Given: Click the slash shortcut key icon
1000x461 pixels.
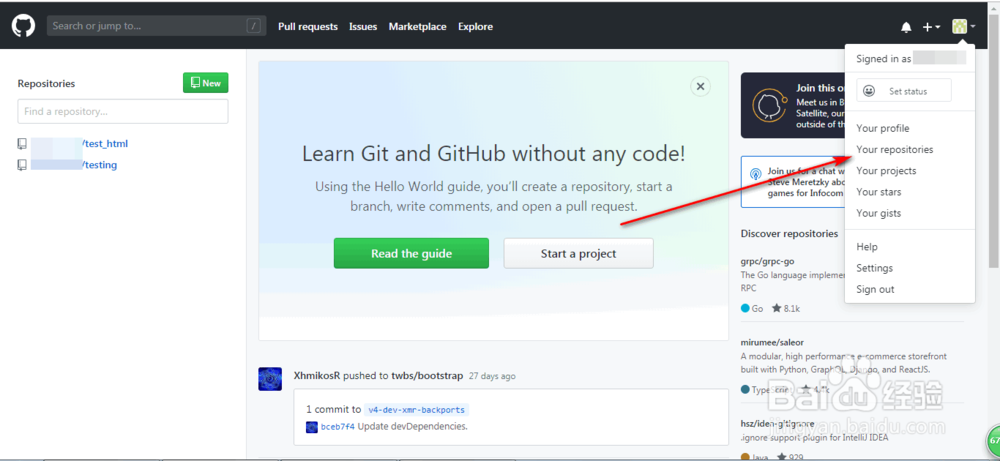Looking at the screenshot, I should click(x=253, y=26).
